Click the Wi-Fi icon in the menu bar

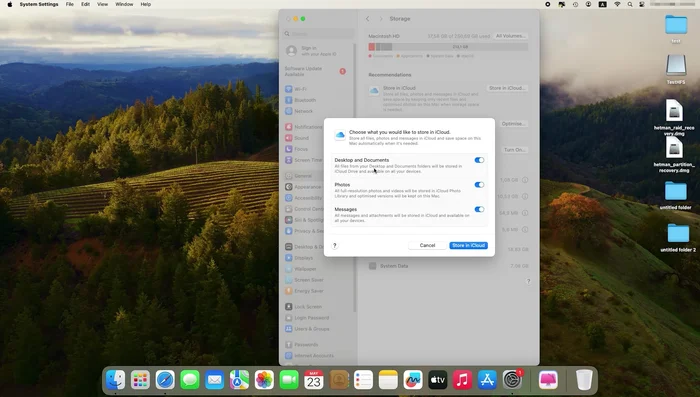pyautogui.click(x=617, y=4)
